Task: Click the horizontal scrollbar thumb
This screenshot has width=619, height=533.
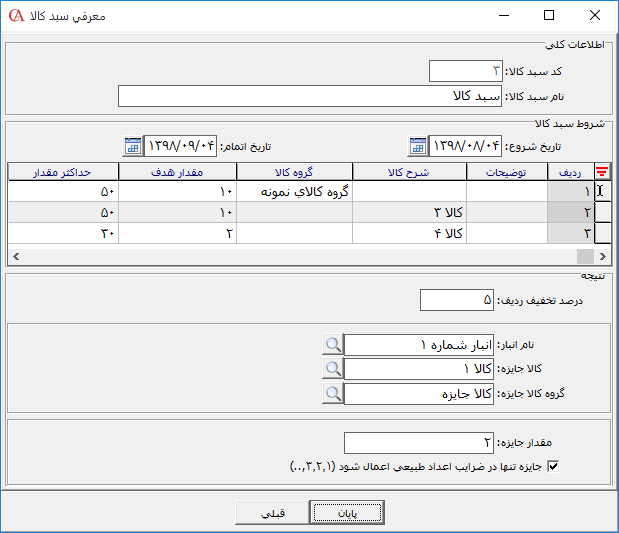Action: point(585,256)
